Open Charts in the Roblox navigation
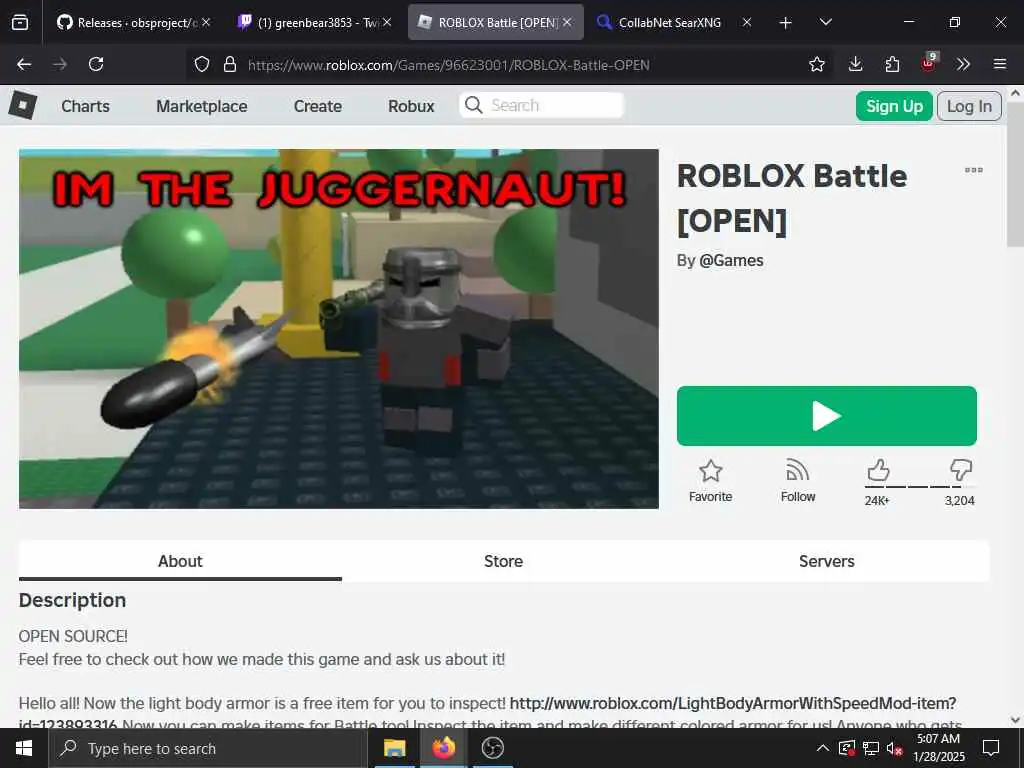Viewport: 1024px width, 768px height. 86,106
